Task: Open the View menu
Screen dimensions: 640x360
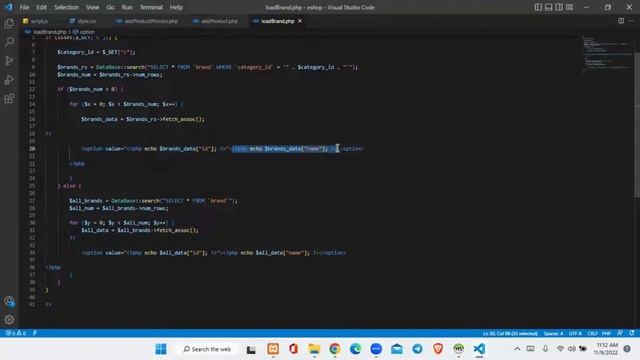Action: tap(92, 7)
